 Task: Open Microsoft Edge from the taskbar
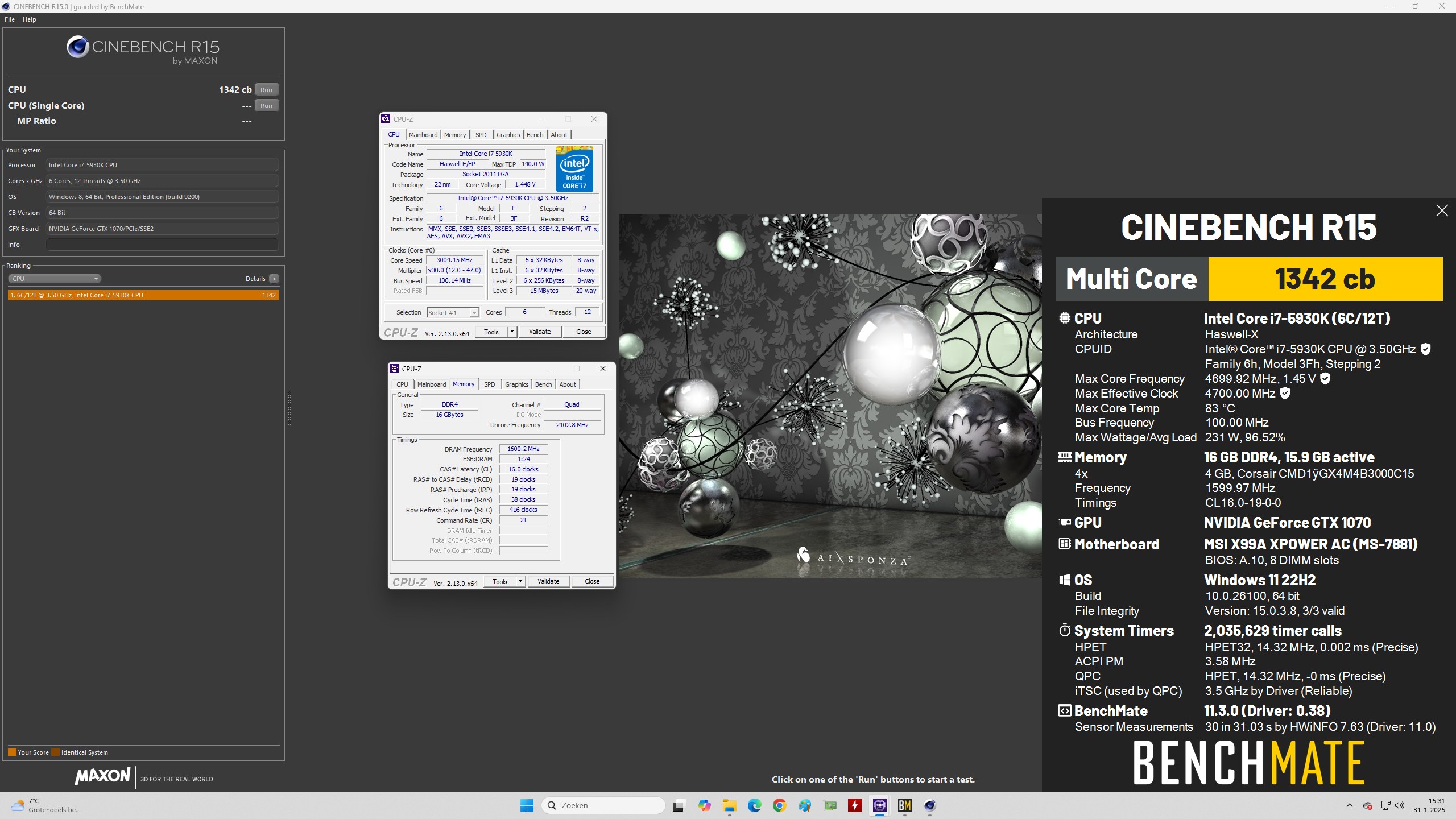[754, 805]
